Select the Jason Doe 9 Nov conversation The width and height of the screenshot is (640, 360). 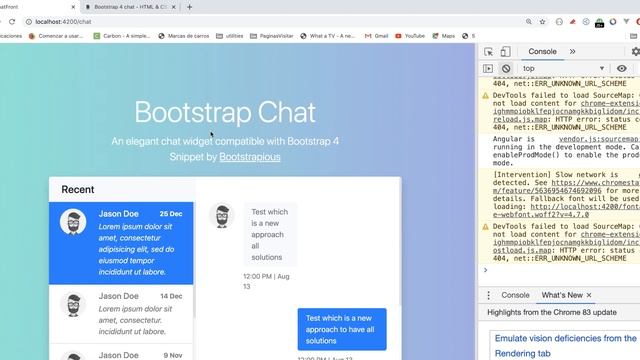(121, 352)
